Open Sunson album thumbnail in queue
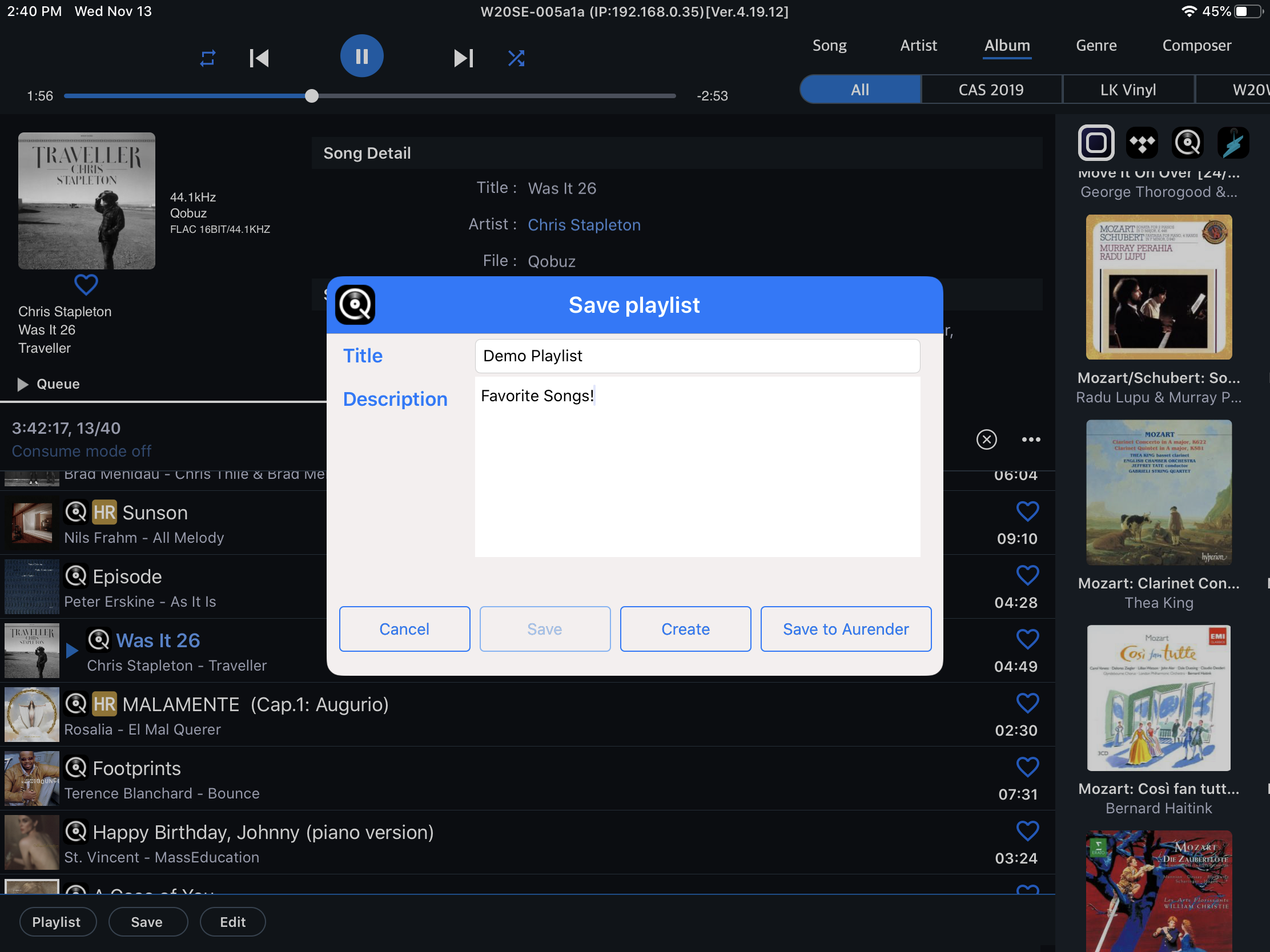 pos(32,523)
